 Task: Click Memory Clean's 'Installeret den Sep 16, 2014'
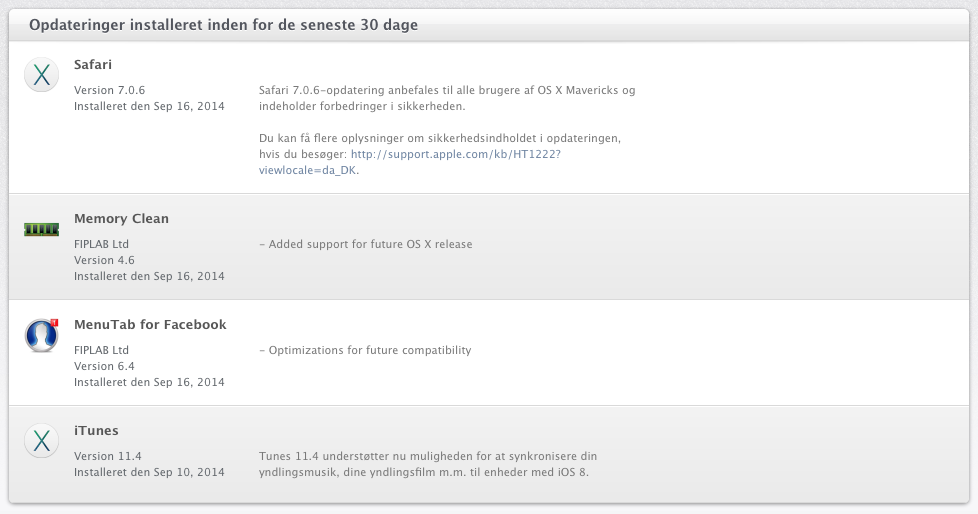pos(149,276)
